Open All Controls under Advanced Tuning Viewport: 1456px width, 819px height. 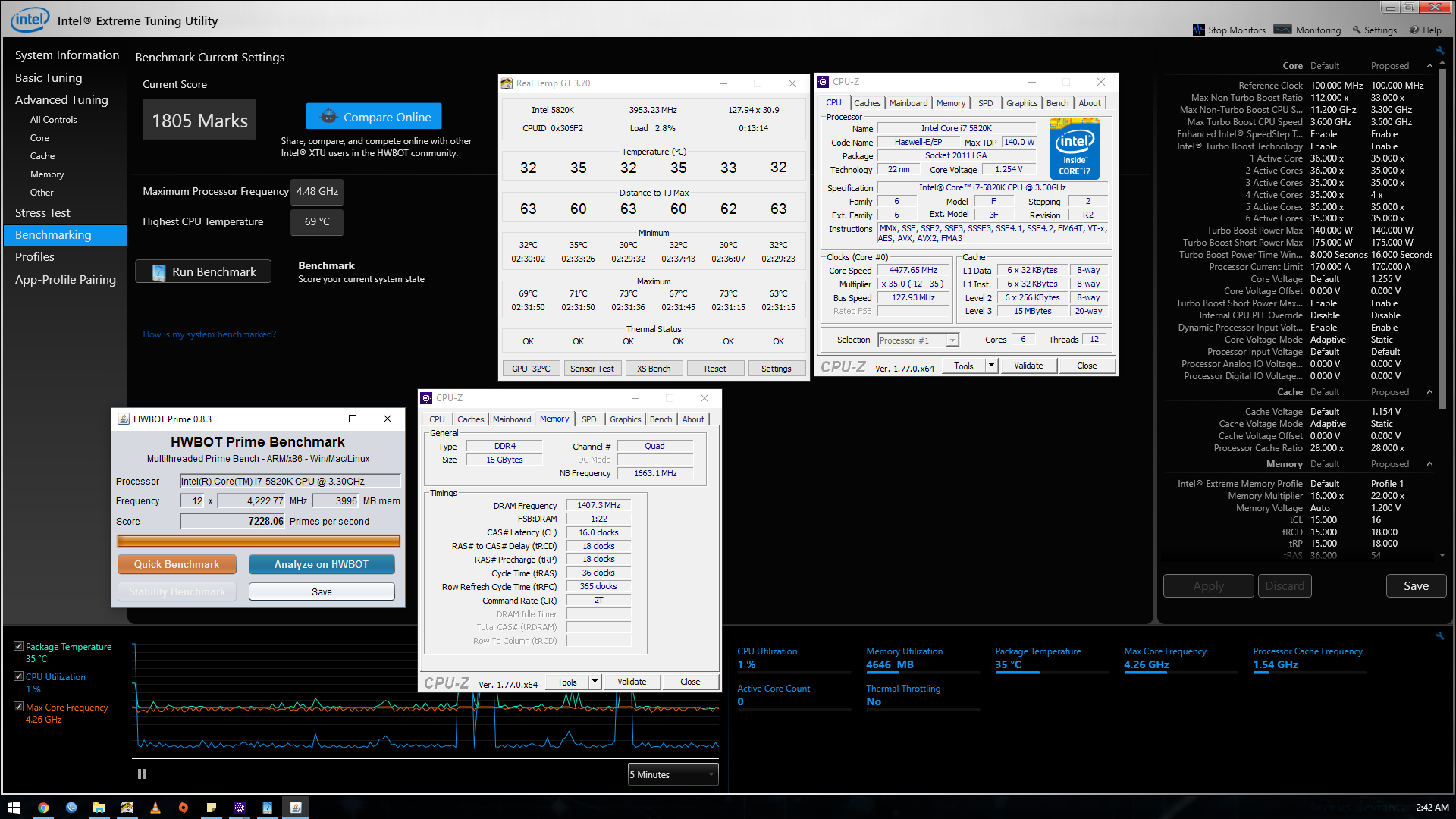click(x=53, y=120)
